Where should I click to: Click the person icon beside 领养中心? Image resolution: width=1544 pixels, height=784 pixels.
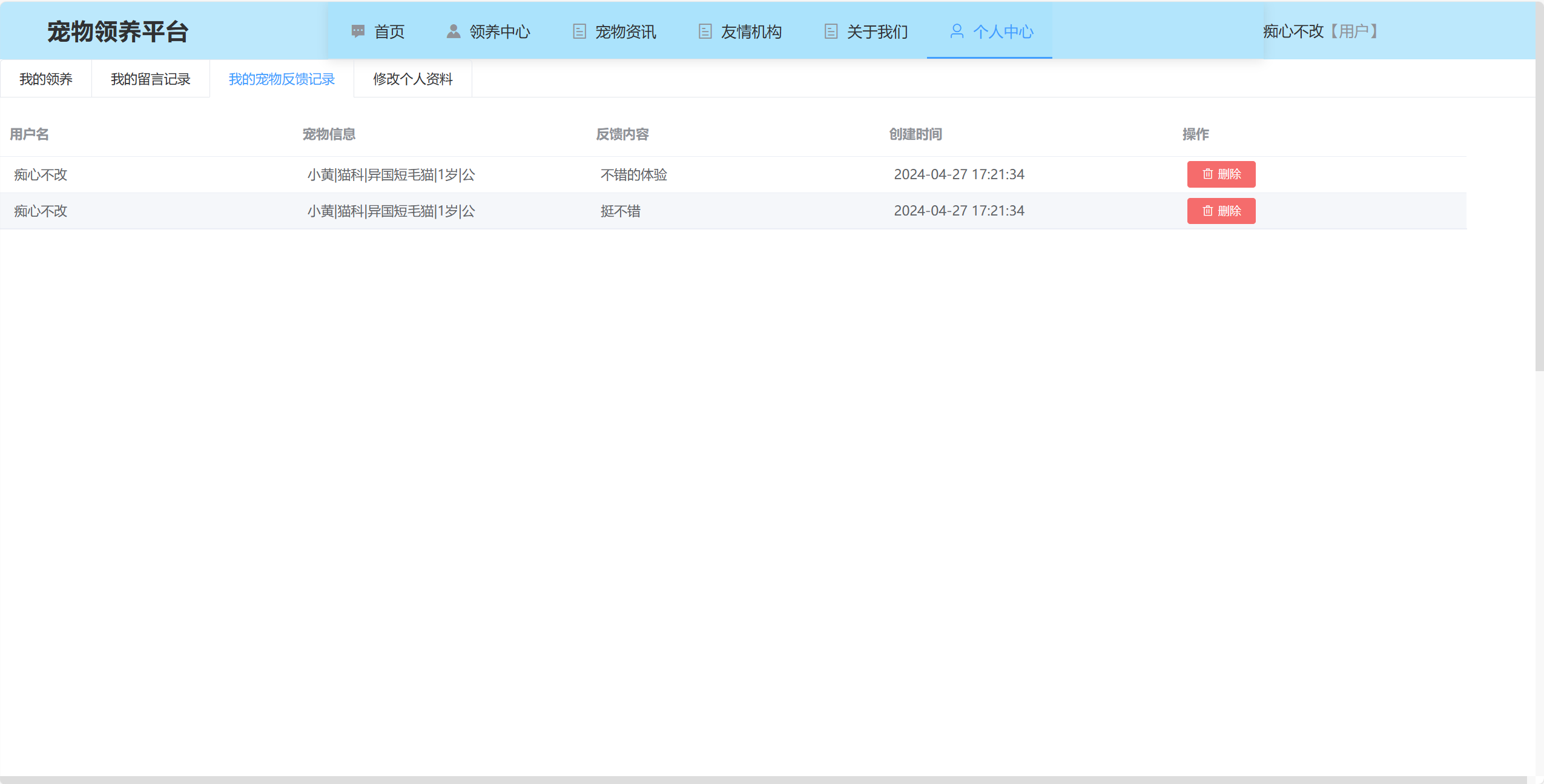[454, 31]
